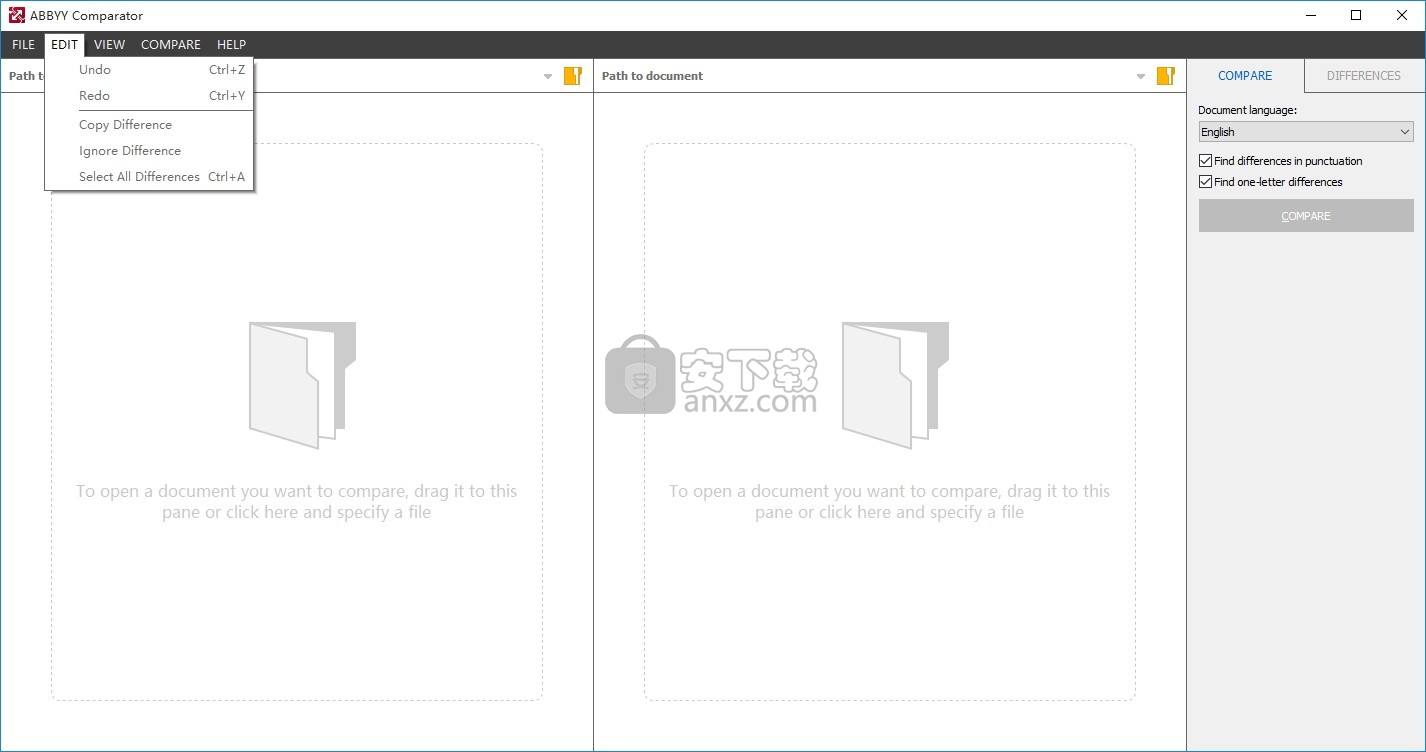Click the yellow open-file icon in left pane
1426x752 pixels.
click(573, 76)
